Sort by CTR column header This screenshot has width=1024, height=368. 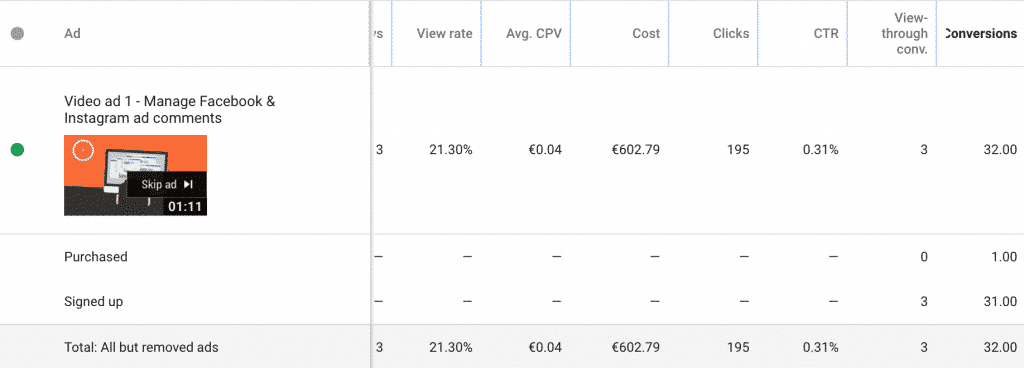click(x=827, y=33)
